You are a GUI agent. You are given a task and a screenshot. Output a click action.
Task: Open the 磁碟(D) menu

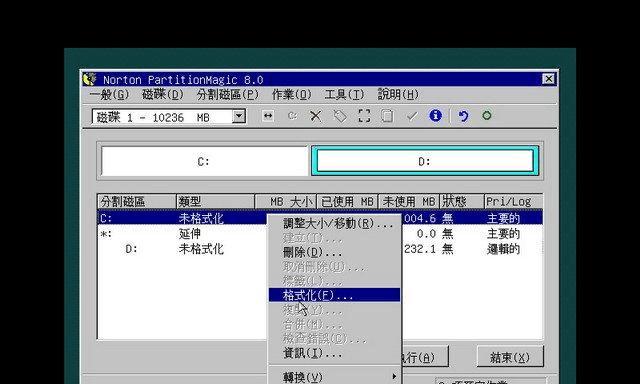(x=162, y=95)
